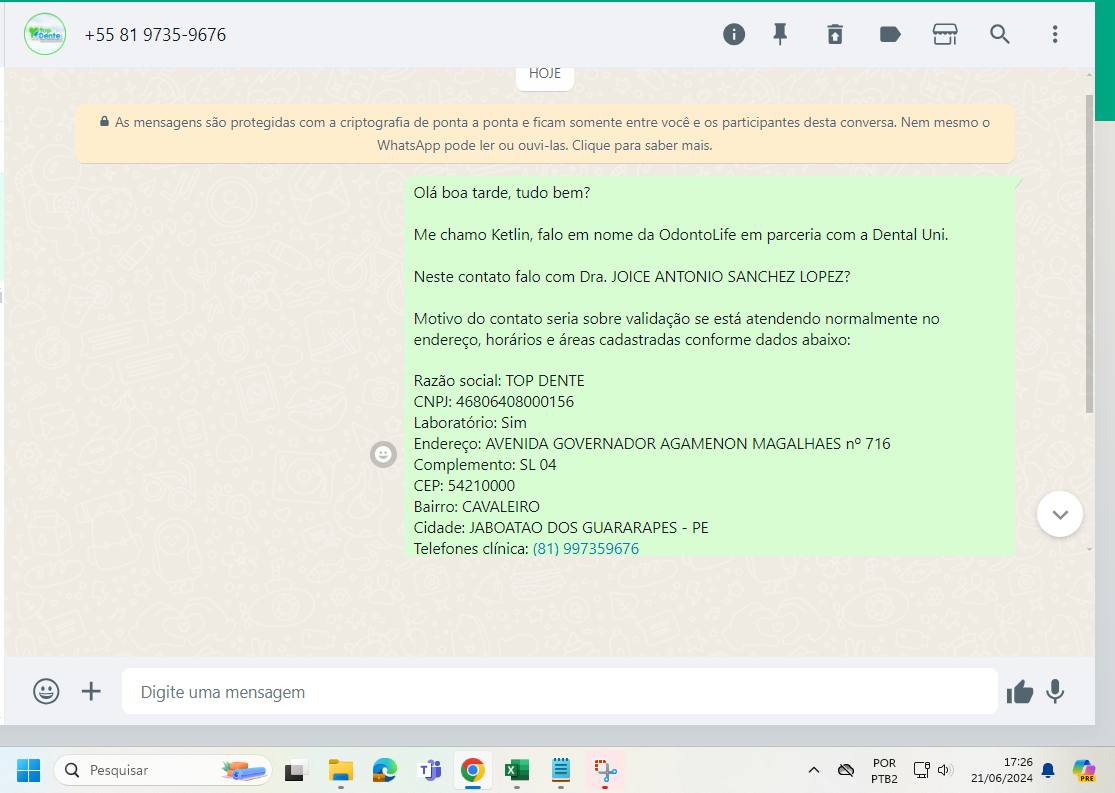Click the 'CEP: 54210000' text
This screenshot has height=793, width=1115.
464,486
